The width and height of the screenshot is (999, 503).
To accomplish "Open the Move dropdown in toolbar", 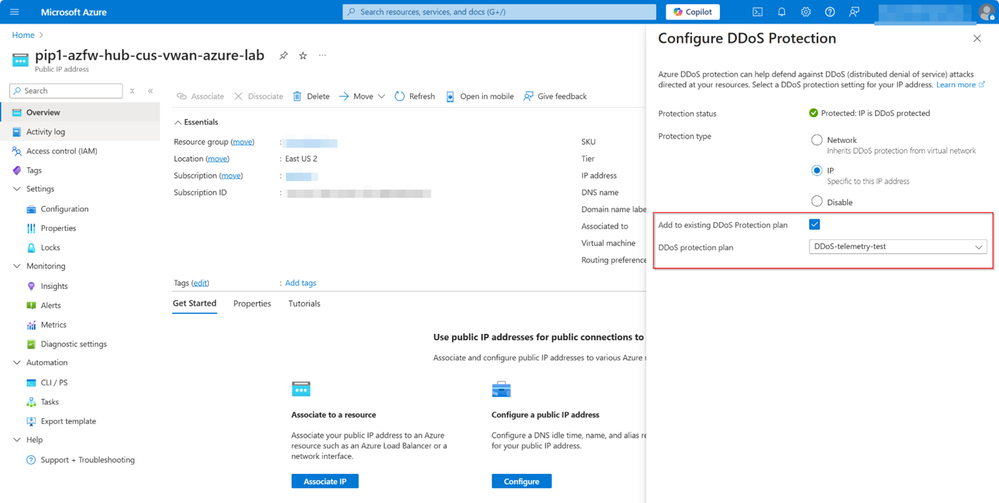I will [x=362, y=96].
